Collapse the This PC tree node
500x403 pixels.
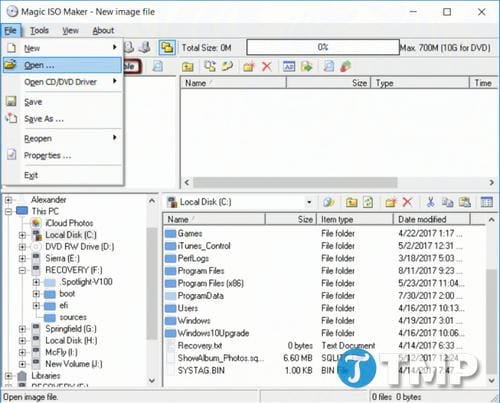[x=9, y=211]
